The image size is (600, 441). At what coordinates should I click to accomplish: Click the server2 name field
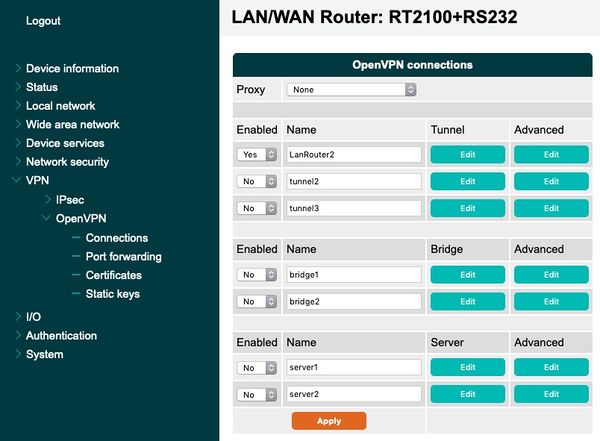point(354,394)
